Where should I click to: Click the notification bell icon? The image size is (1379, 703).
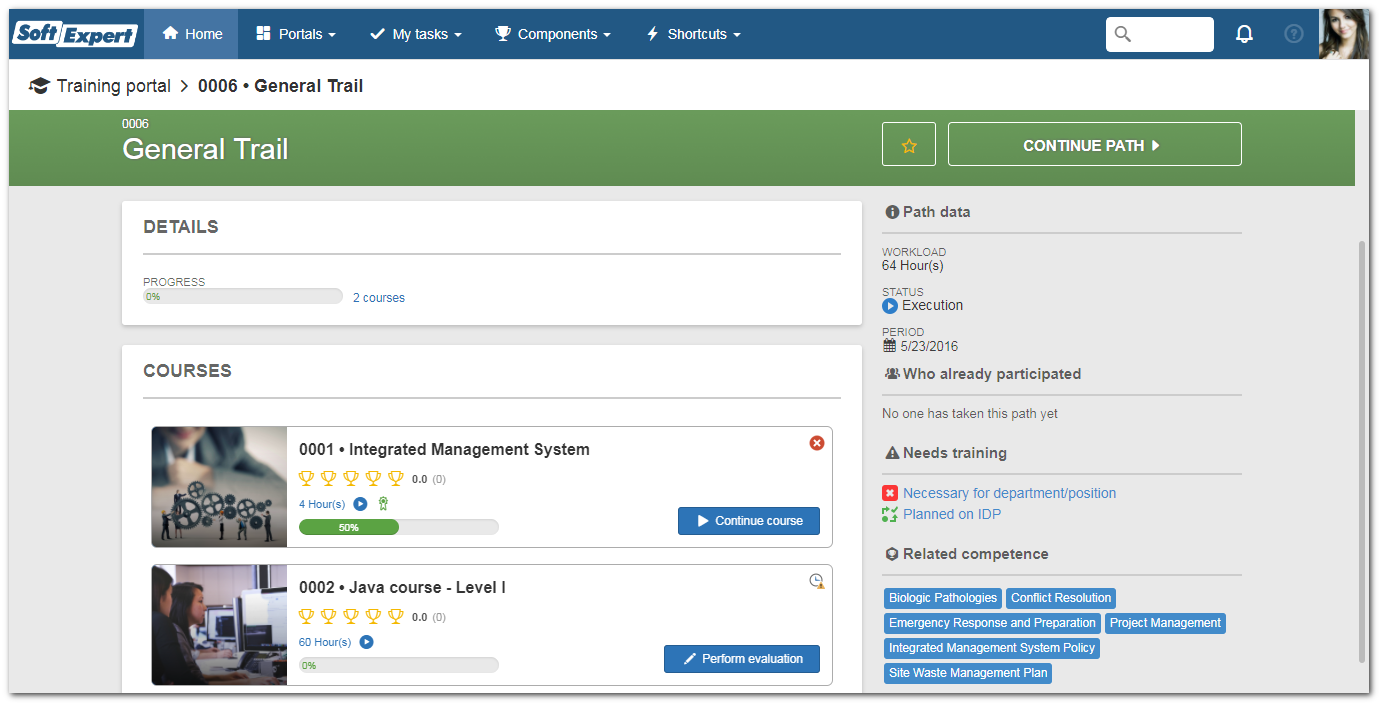pyautogui.click(x=1244, y=34)
